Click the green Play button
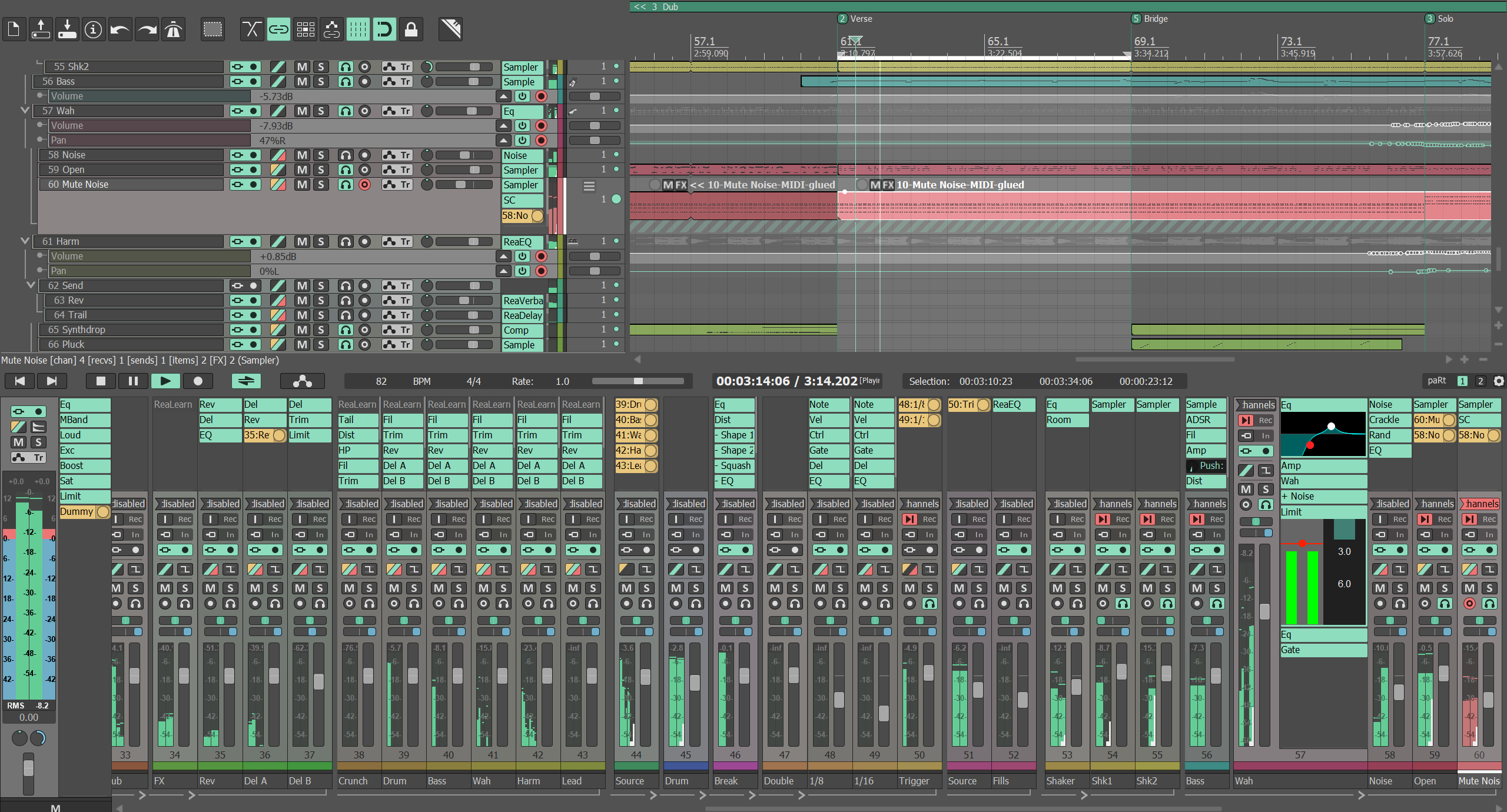 point(165,381)
